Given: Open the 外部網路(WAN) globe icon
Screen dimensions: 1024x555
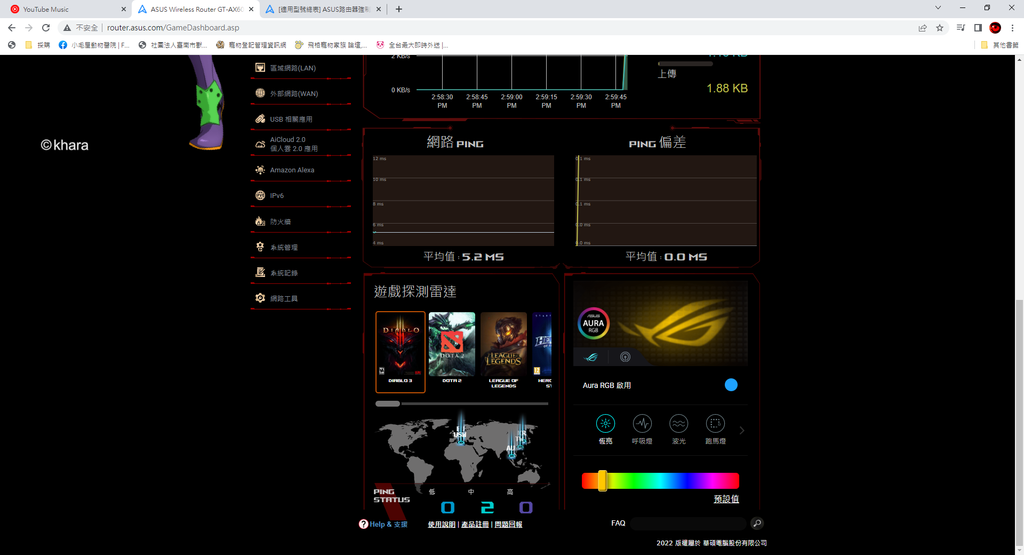Looking at the screenshot, I should point(260,93).
